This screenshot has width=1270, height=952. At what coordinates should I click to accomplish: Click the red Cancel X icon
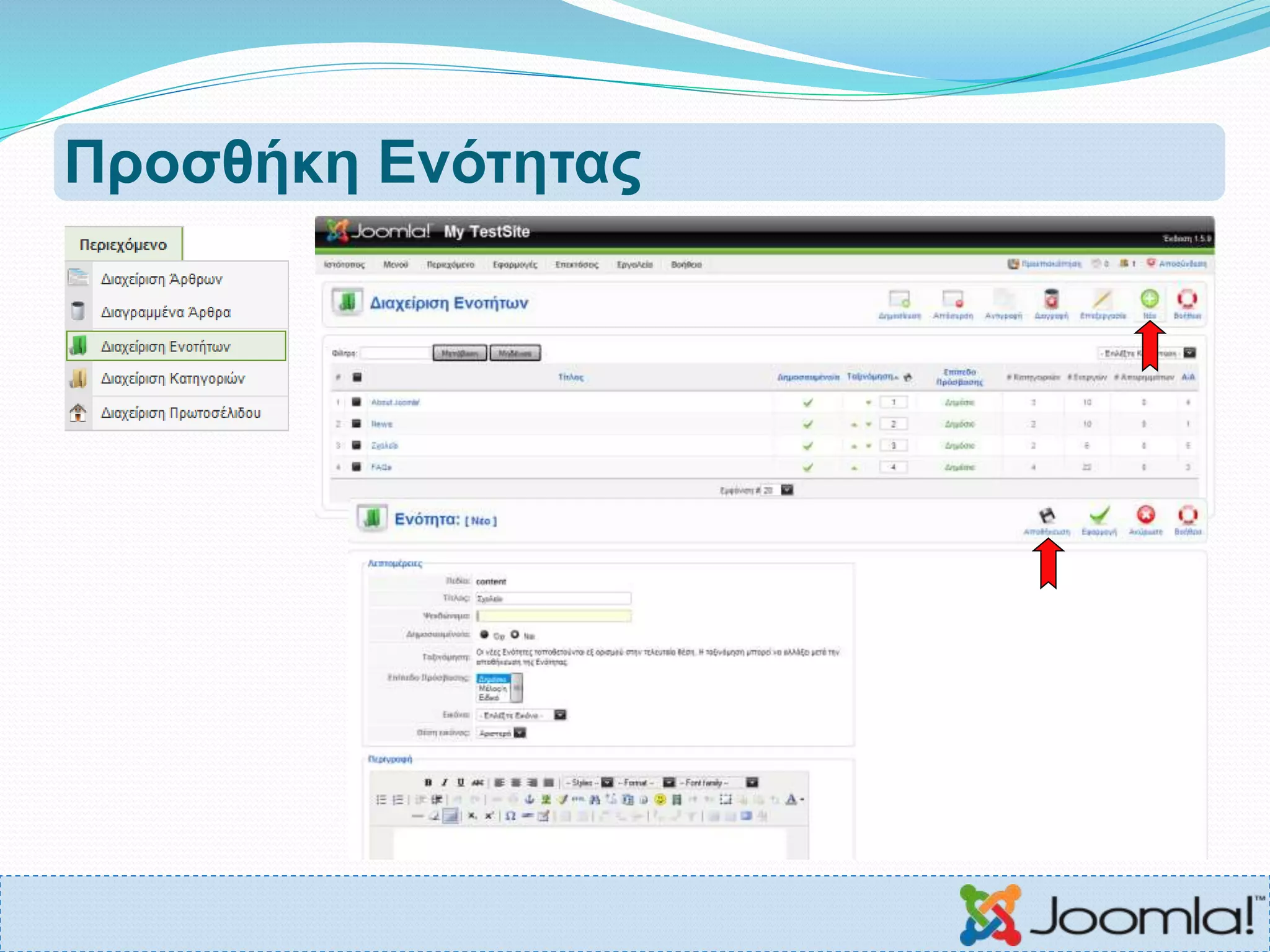click(x=1145, y=515)
